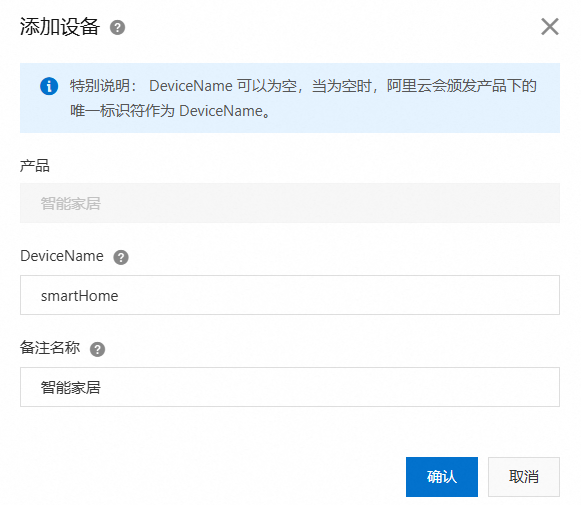Focus the 备注名称 input field
Viewport: 581px width, 505px height.
(x=290, y=387)
